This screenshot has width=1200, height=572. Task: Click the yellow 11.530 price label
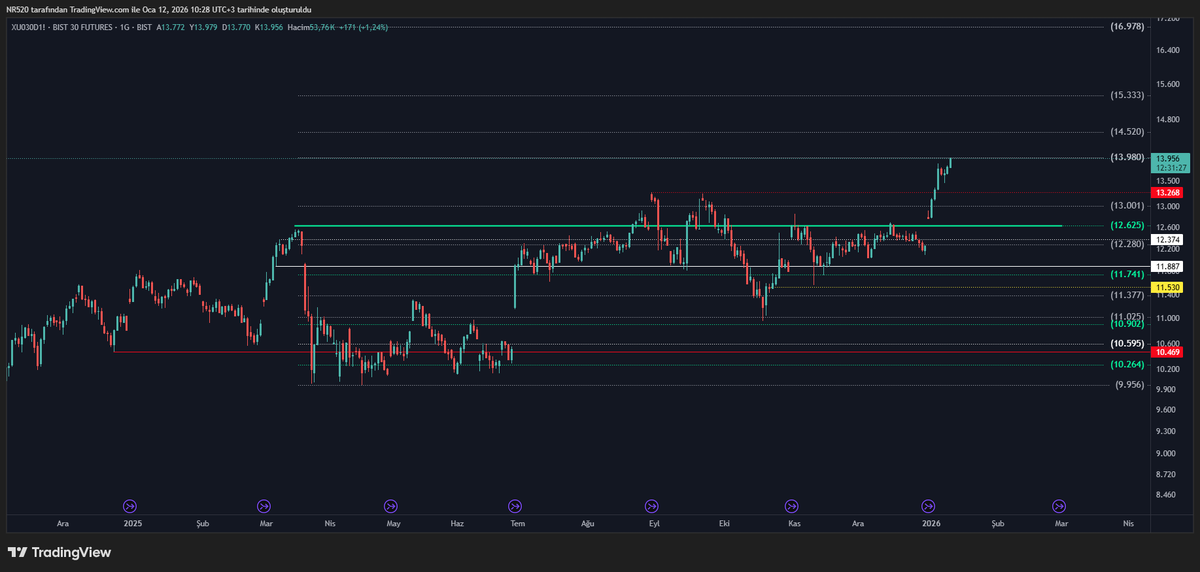tap(1166, 287)
